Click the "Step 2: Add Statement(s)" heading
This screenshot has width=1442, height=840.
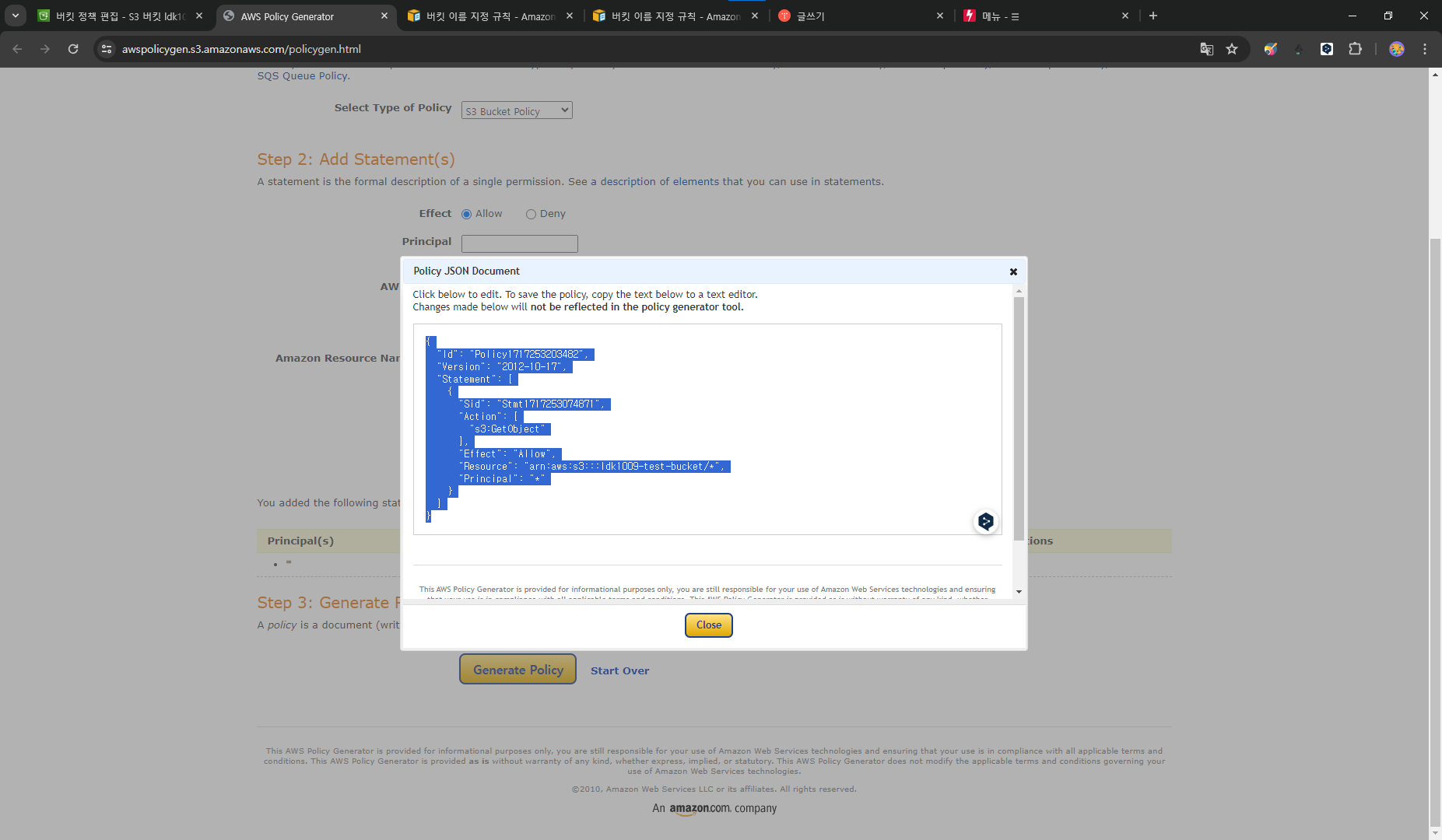pos(356,159)
